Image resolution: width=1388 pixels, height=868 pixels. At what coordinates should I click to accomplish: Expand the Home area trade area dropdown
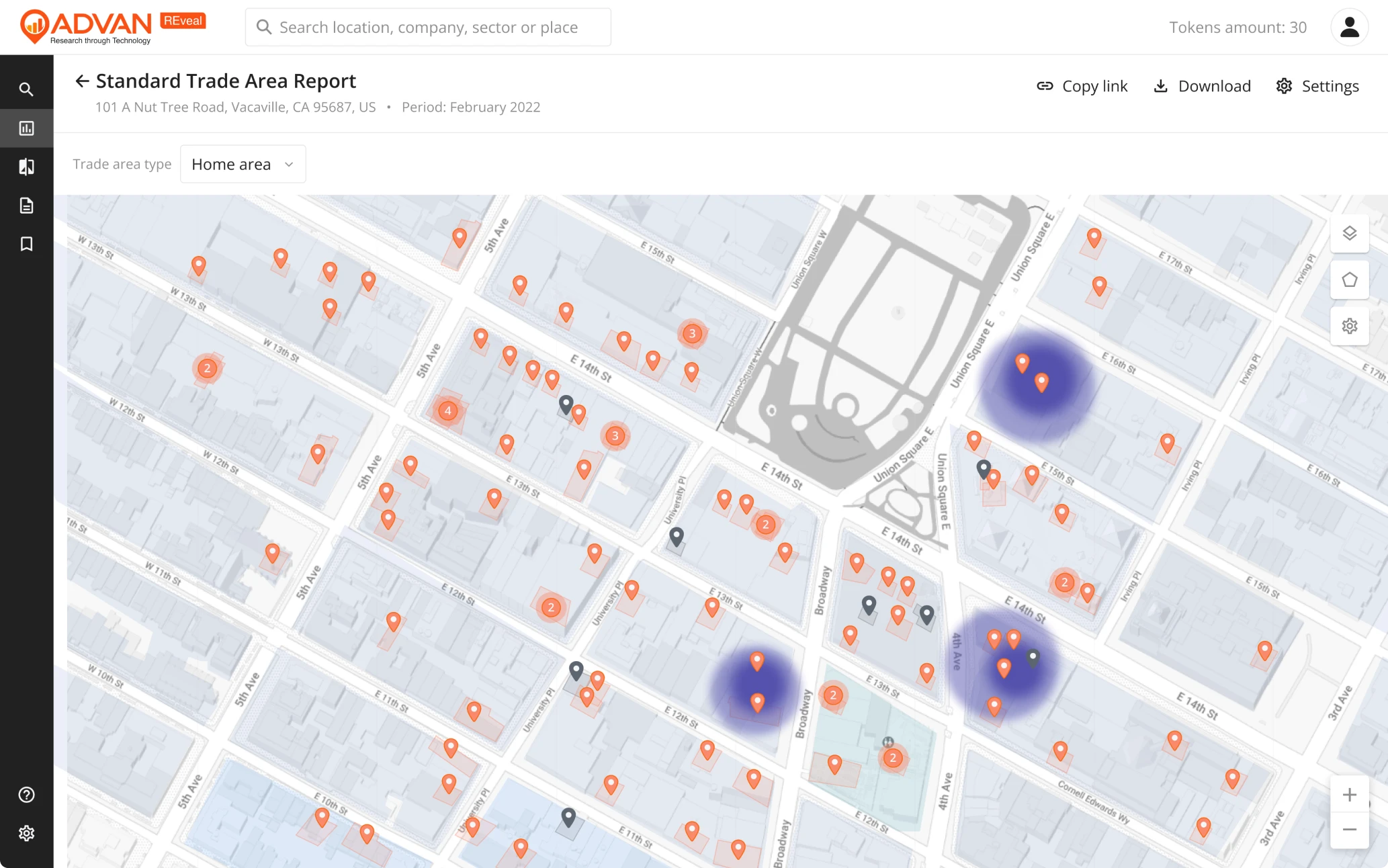point(243,165)
